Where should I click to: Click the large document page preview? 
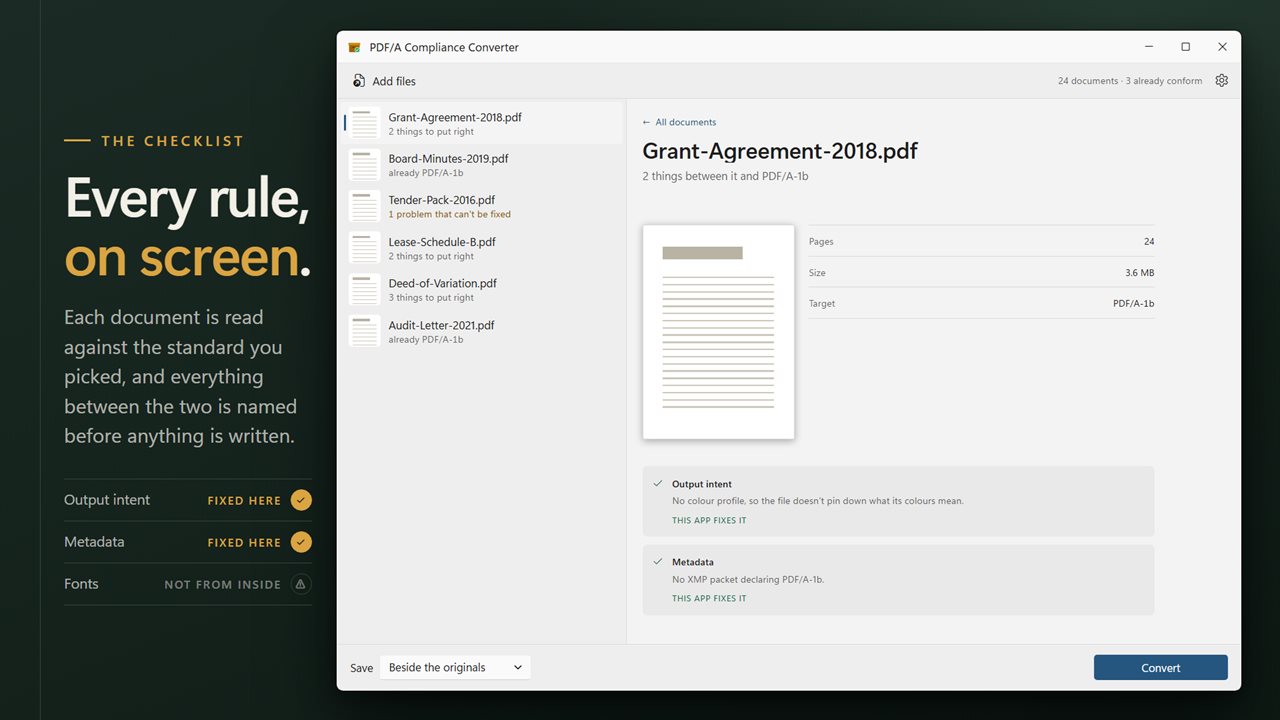pyautogui.click(x=718, y=332)
